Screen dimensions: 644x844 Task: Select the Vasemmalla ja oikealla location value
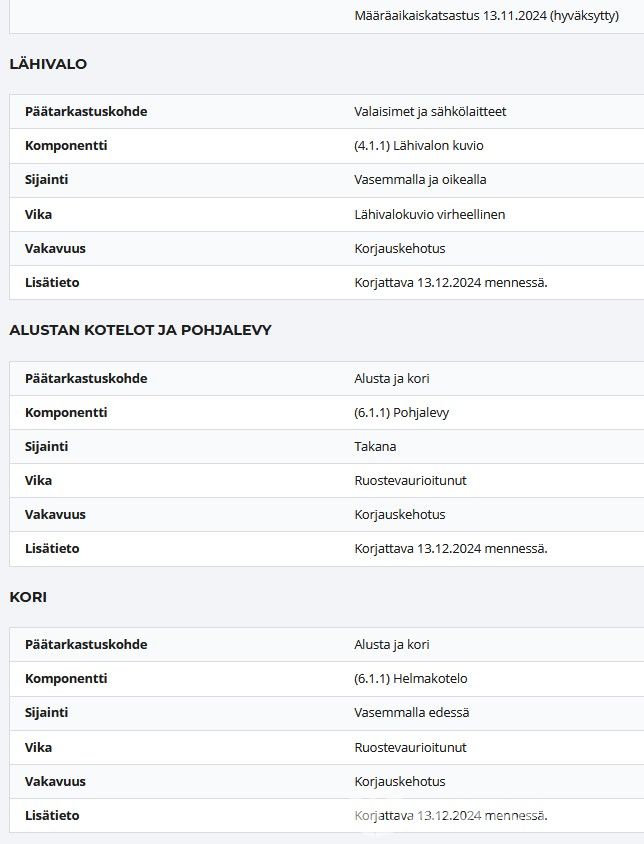pos(420,180)
